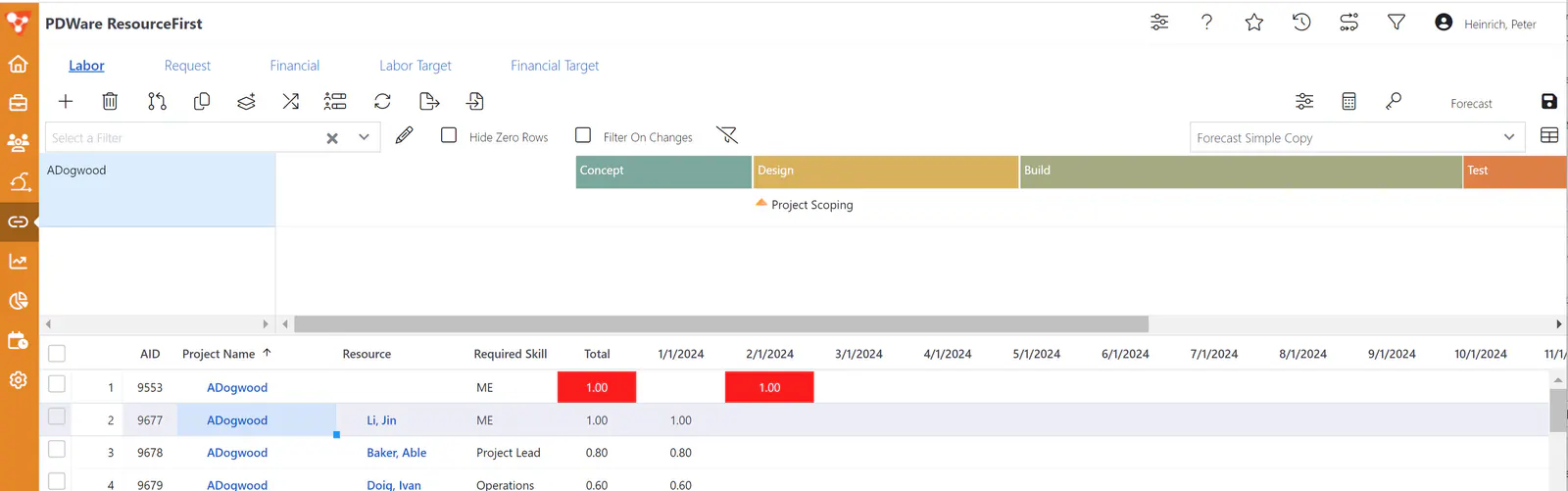This screenshot has height=491, width=1568.
Task: Click the export arrow-out icon
Action: point(428,101)
